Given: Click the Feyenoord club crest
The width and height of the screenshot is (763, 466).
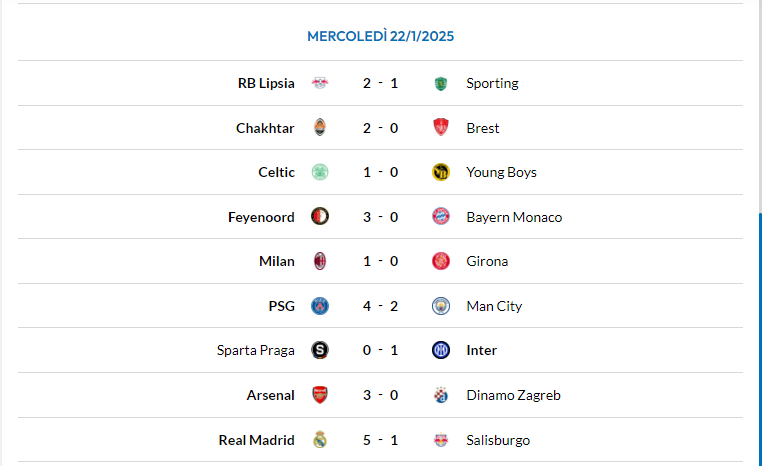Looking at the screenshot, I should (x=320, y=217).
